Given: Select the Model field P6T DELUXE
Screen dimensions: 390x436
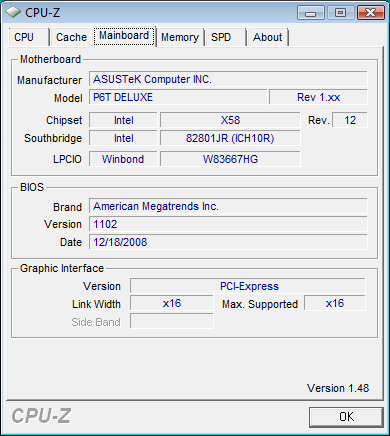Looking at the screenshot, I should pos(178,97).
